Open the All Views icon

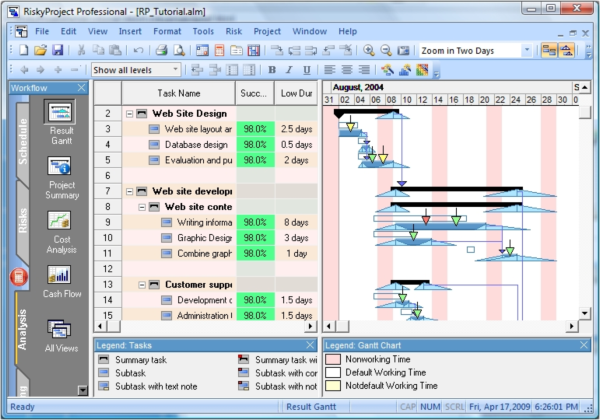[62, 335]
